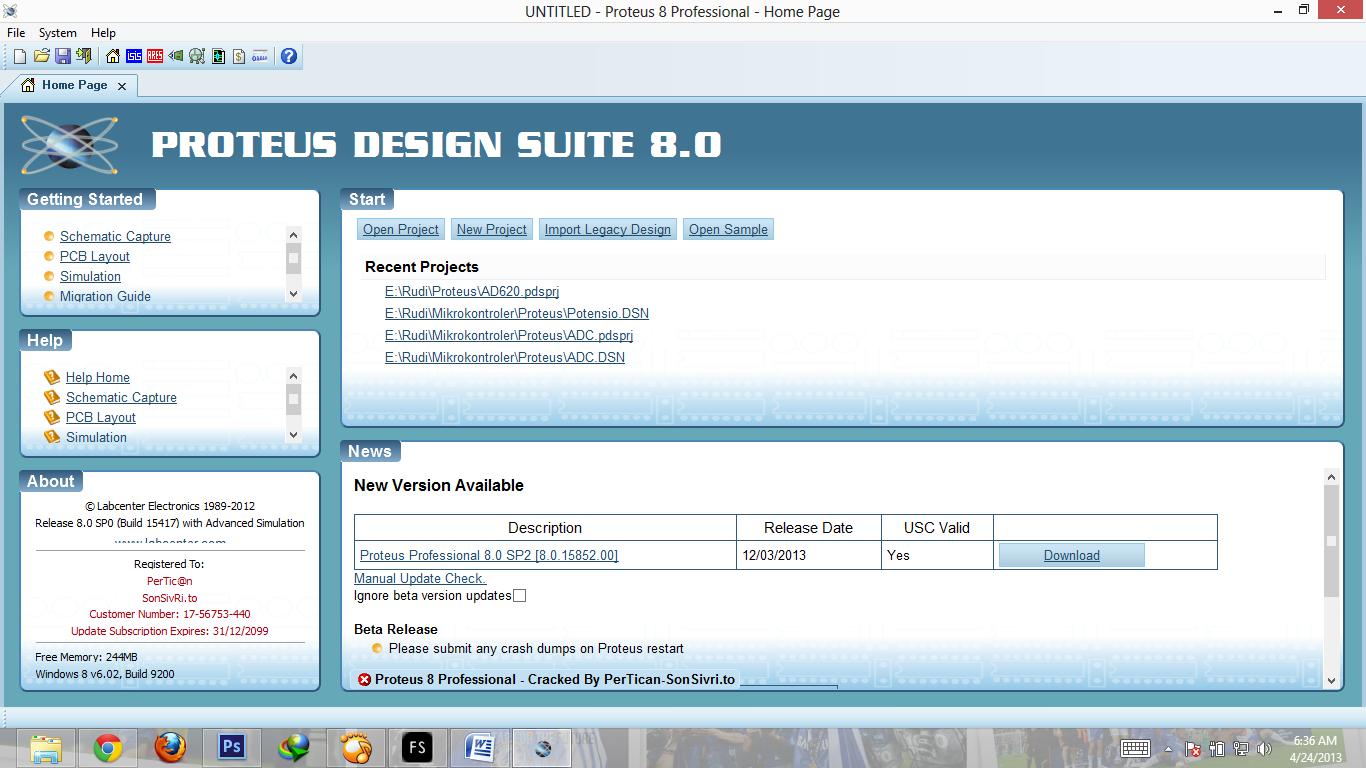Image resolution: width=1366 pixels, height=768 pixels.
Task: Show hidden system tray icons
Action: coord(1168,748)
